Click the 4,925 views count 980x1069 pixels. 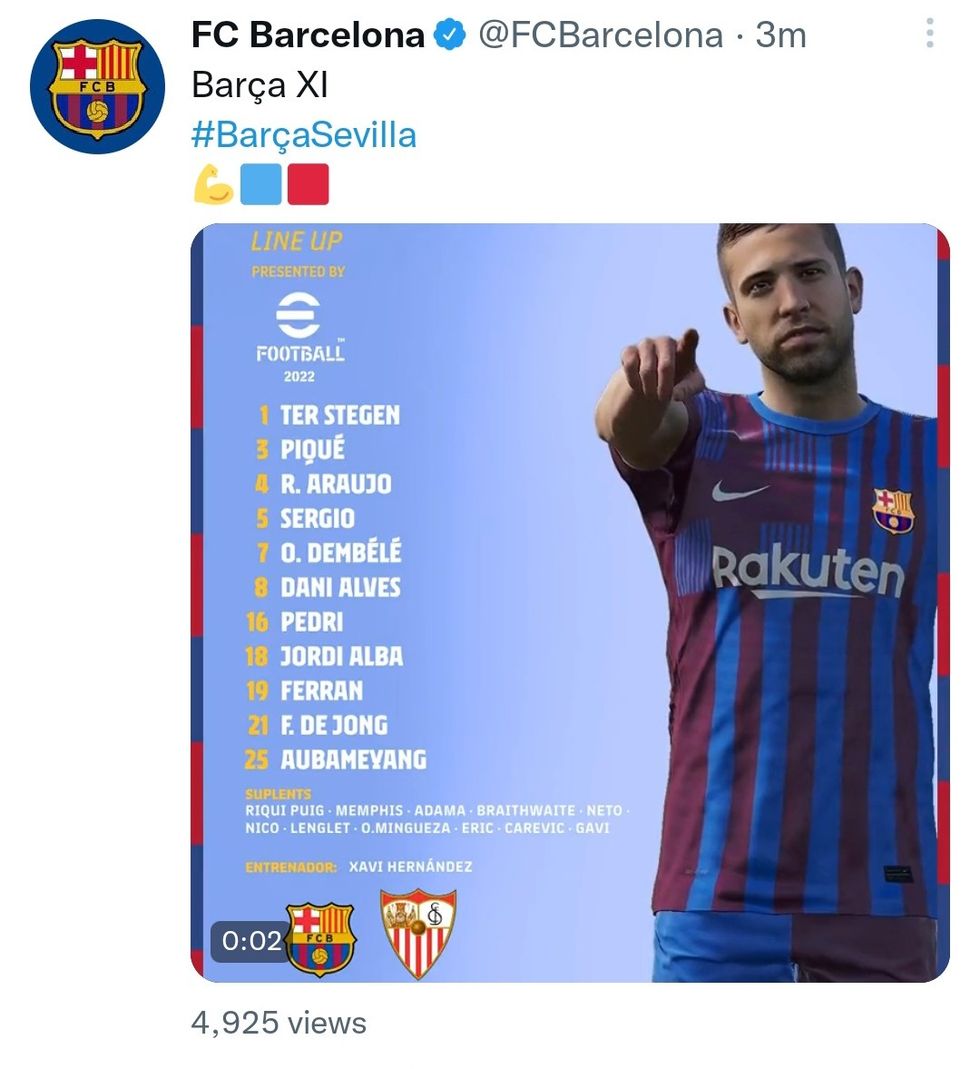click(x=279, y=1023)
